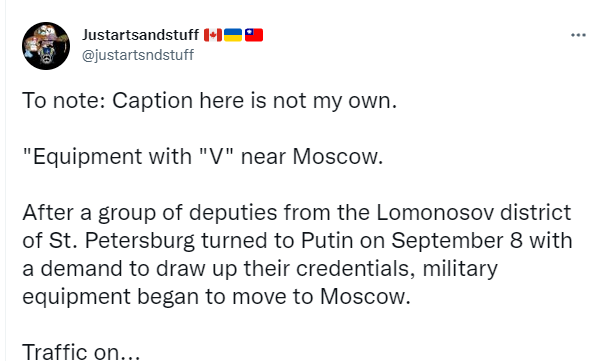Click the word "military" in the paragraph
This screenshot has width=604, height=361.
click(x=460, y=269)
